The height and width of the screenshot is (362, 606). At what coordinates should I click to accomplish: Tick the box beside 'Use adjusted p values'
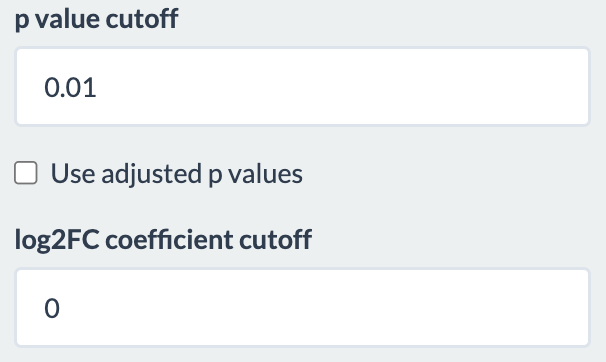coord(26,173)
